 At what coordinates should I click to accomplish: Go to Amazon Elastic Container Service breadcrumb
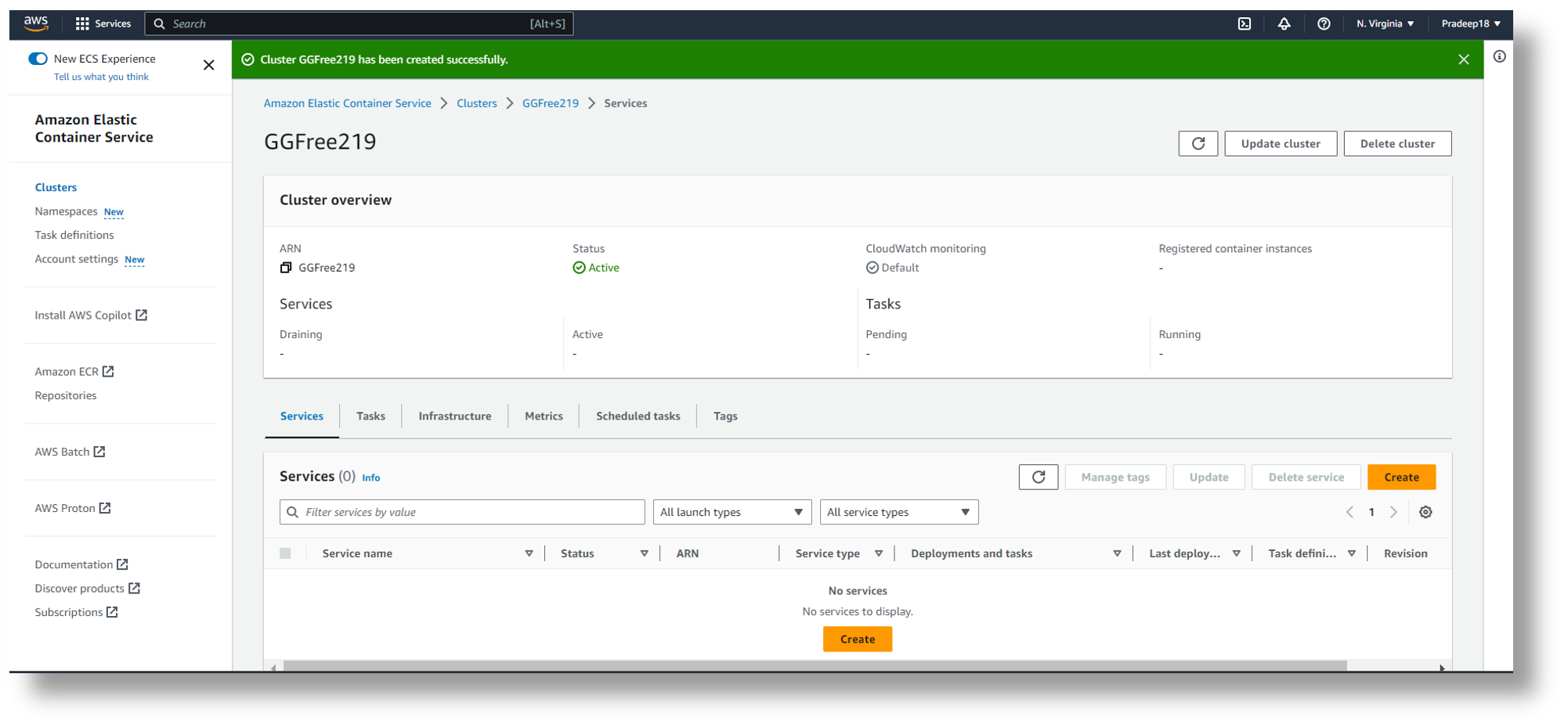tap(347, 103)
